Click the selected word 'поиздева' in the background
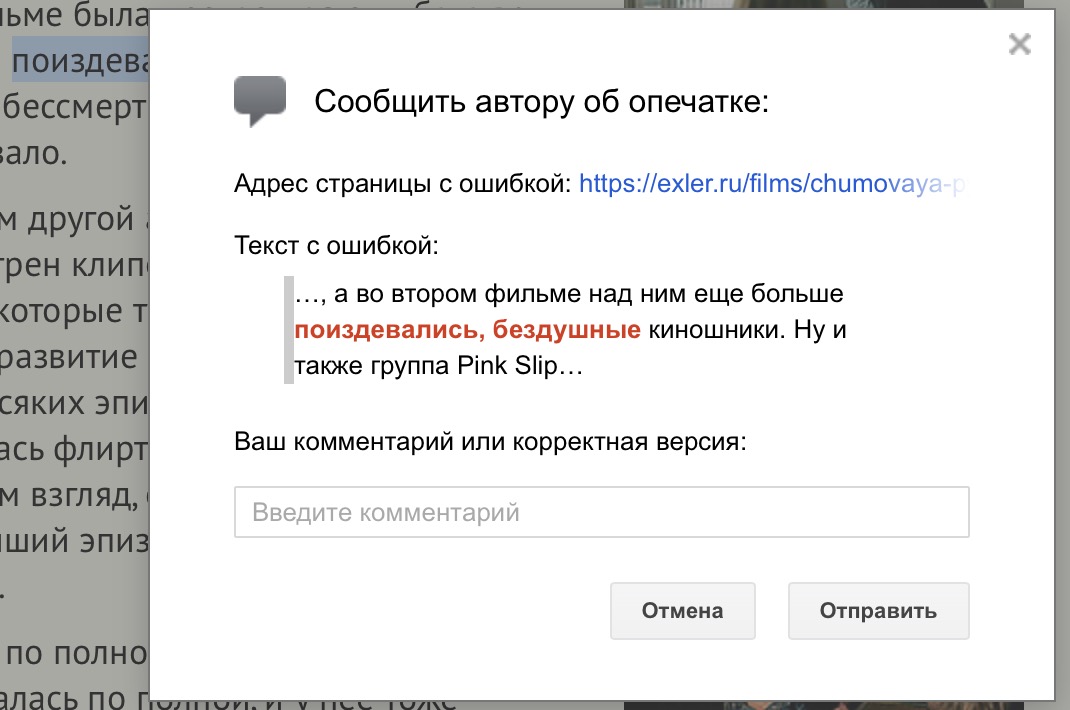The width and height of the screenshot is (1070, 710). (x=81, y=62)
